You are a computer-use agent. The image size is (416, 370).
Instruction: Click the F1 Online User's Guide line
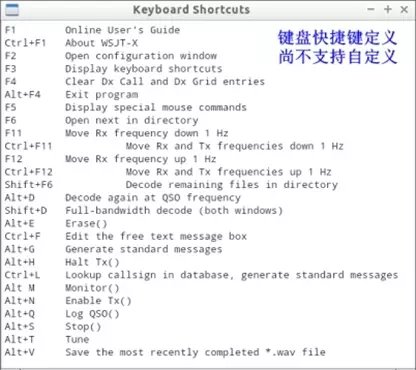[x=92, y=30]
